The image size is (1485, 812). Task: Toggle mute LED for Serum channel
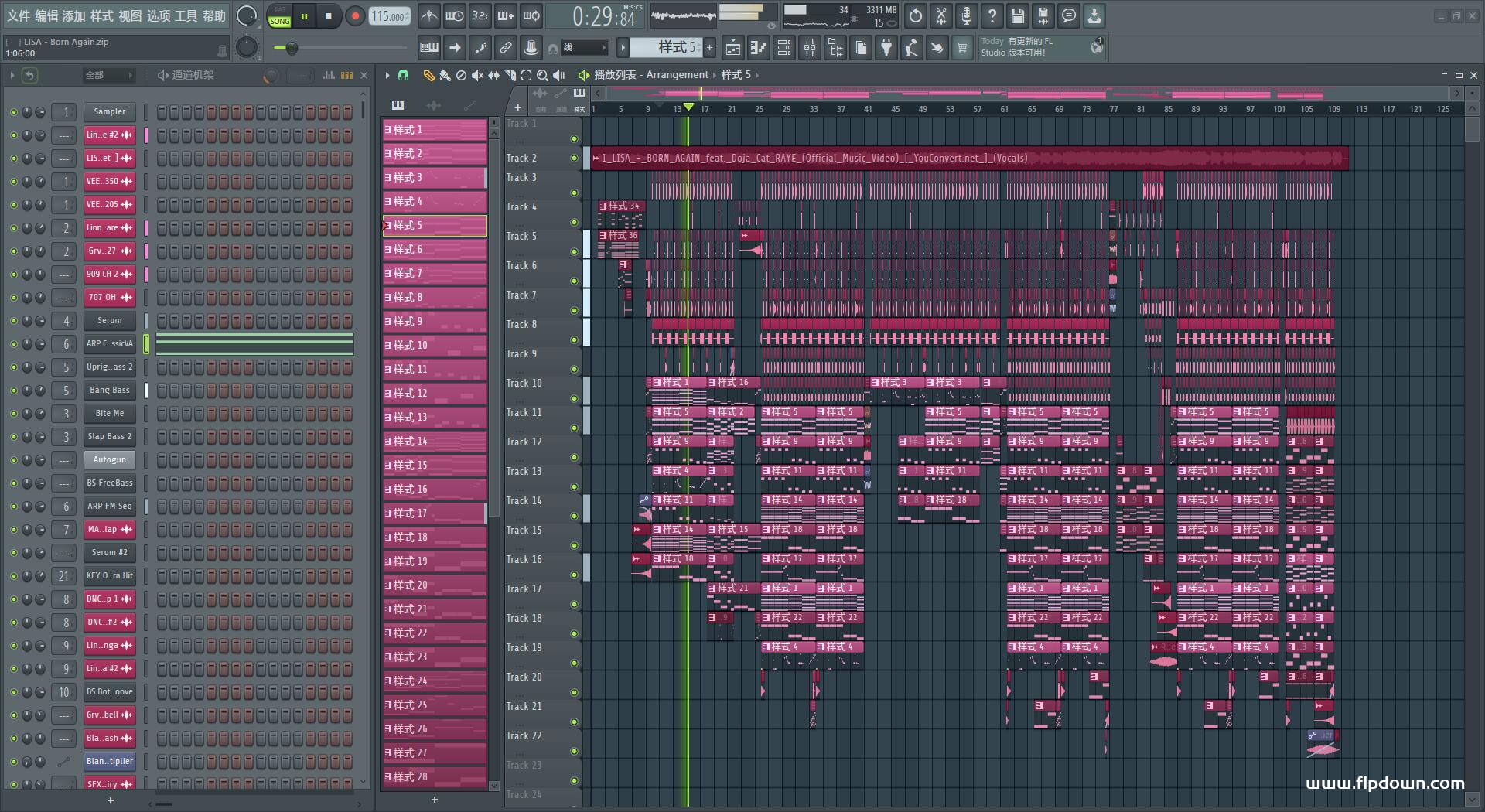[13, 321]
